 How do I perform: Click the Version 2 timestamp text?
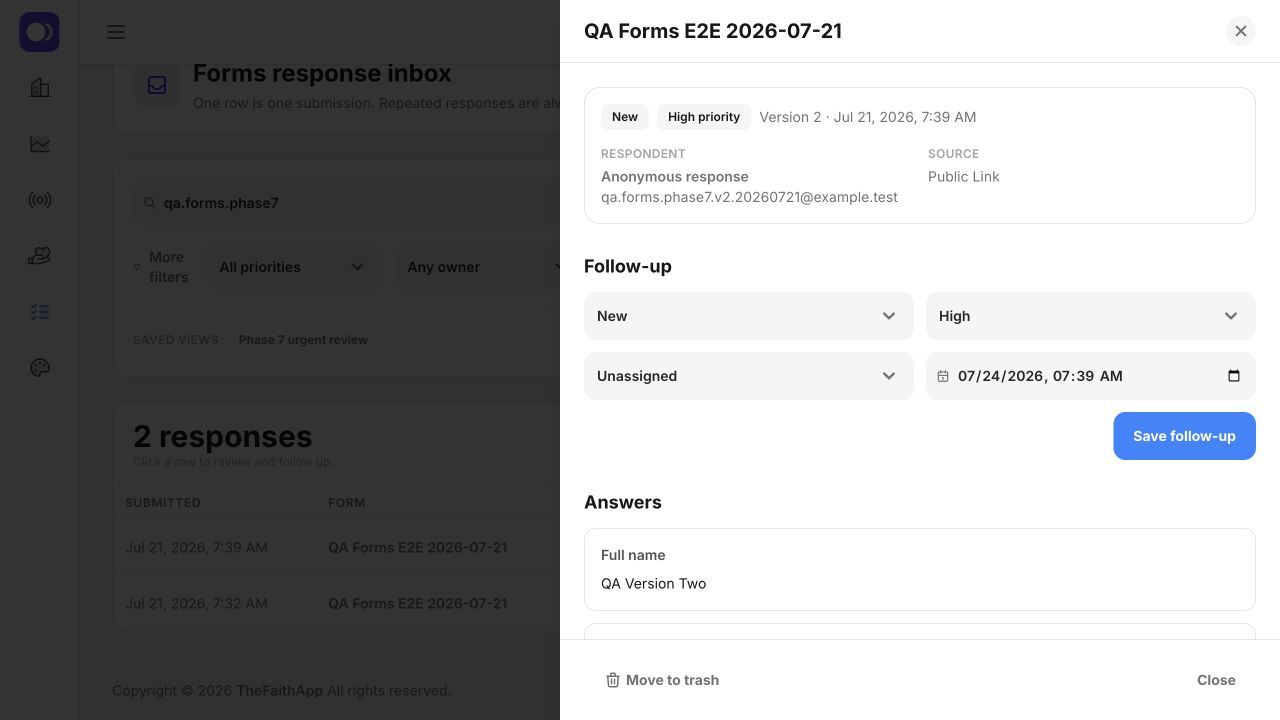868,117
